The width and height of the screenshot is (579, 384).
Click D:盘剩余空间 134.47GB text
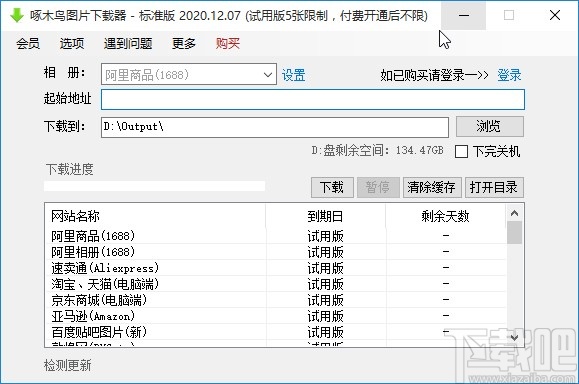point(377,151)
